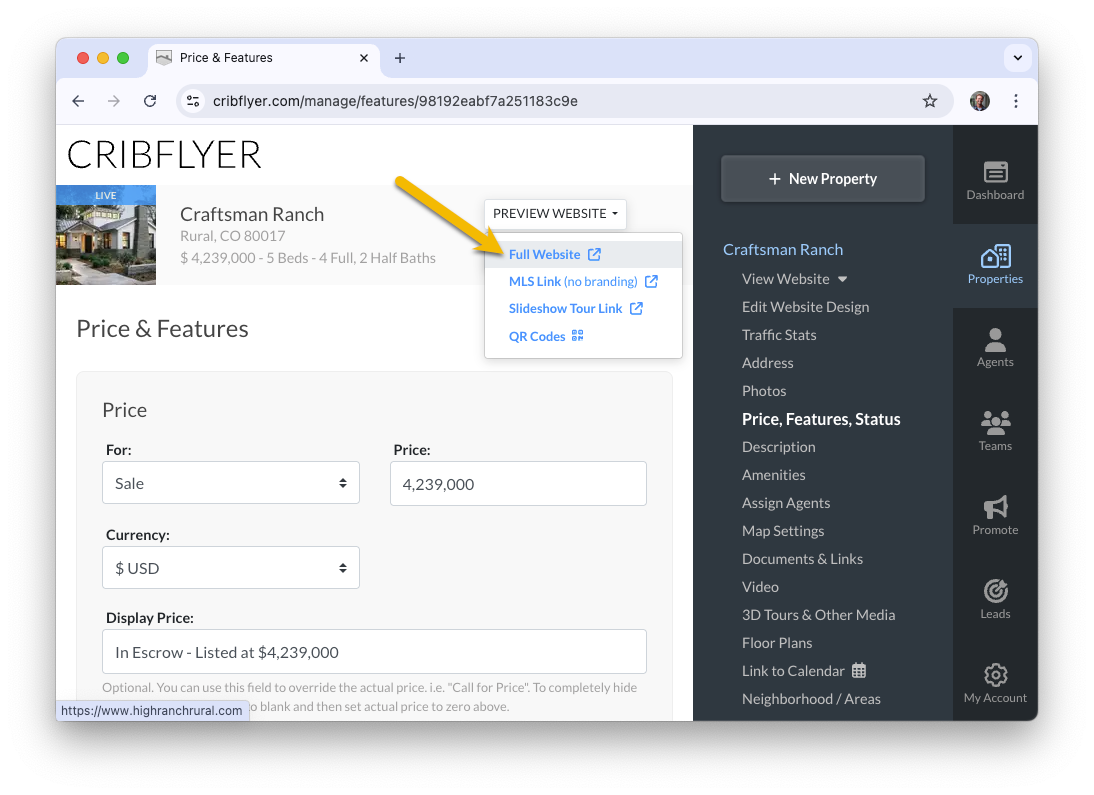The image size is (1094, 795).
Task: Open Photos in sidebar
Action: pyautogui.click(x=764, y=391)
